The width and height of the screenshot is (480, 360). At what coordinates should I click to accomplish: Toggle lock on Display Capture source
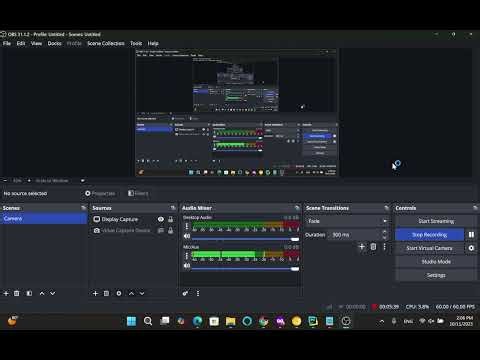click(171, 219)
